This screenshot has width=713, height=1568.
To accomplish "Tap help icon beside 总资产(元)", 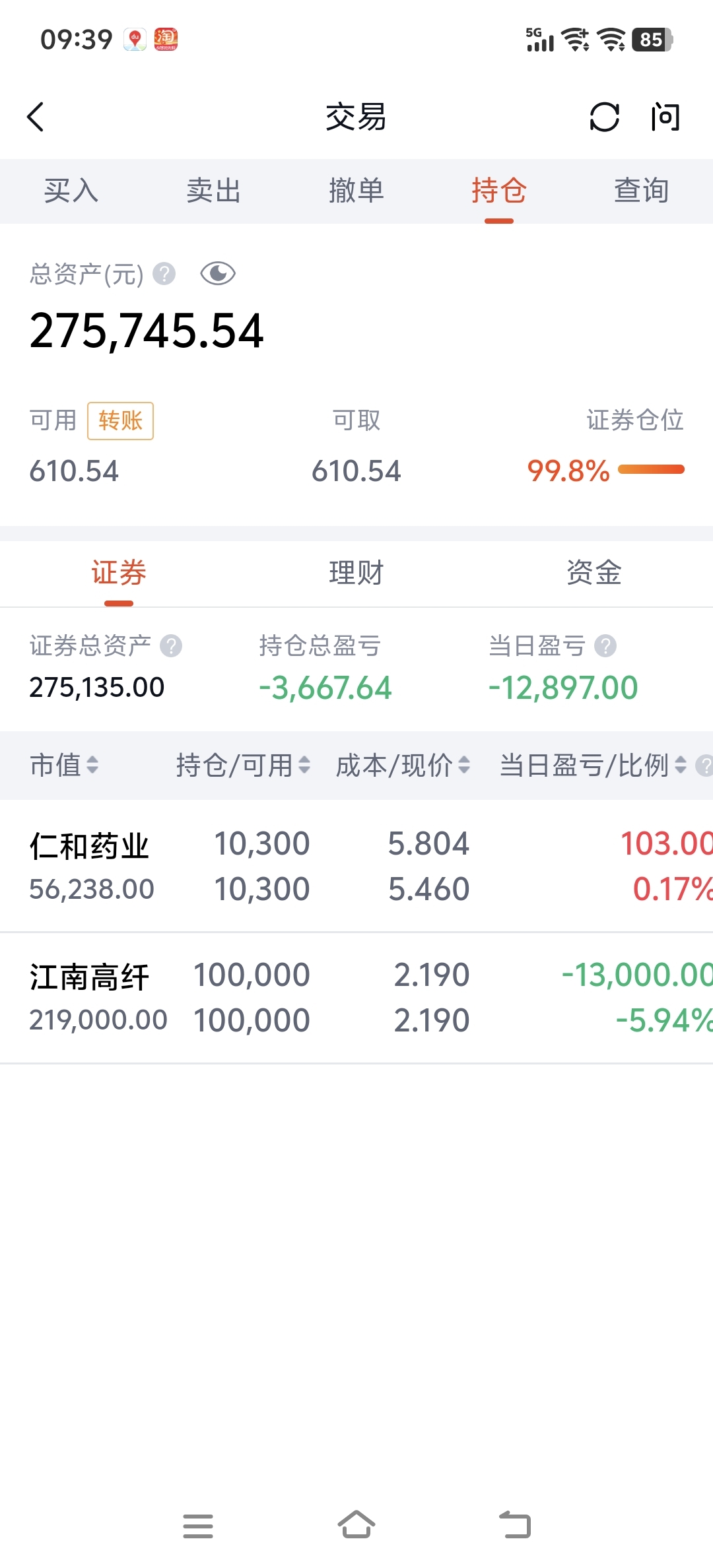I will [x=164, y=274].
